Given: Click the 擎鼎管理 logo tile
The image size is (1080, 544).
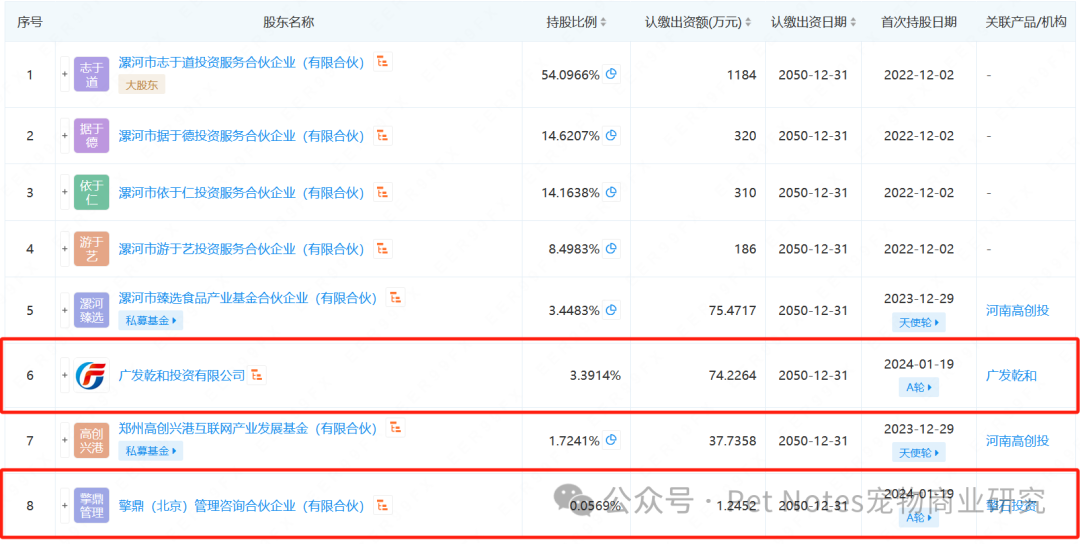Looking at the screenshot, I should [x=91, y=505].
